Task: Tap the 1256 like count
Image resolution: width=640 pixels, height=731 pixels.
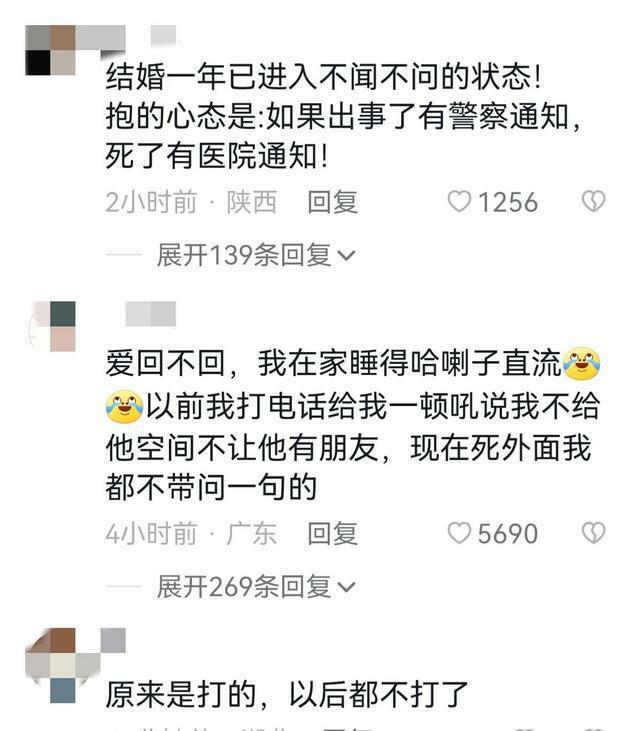Action: pyautogui.click(x=508, y=202)
